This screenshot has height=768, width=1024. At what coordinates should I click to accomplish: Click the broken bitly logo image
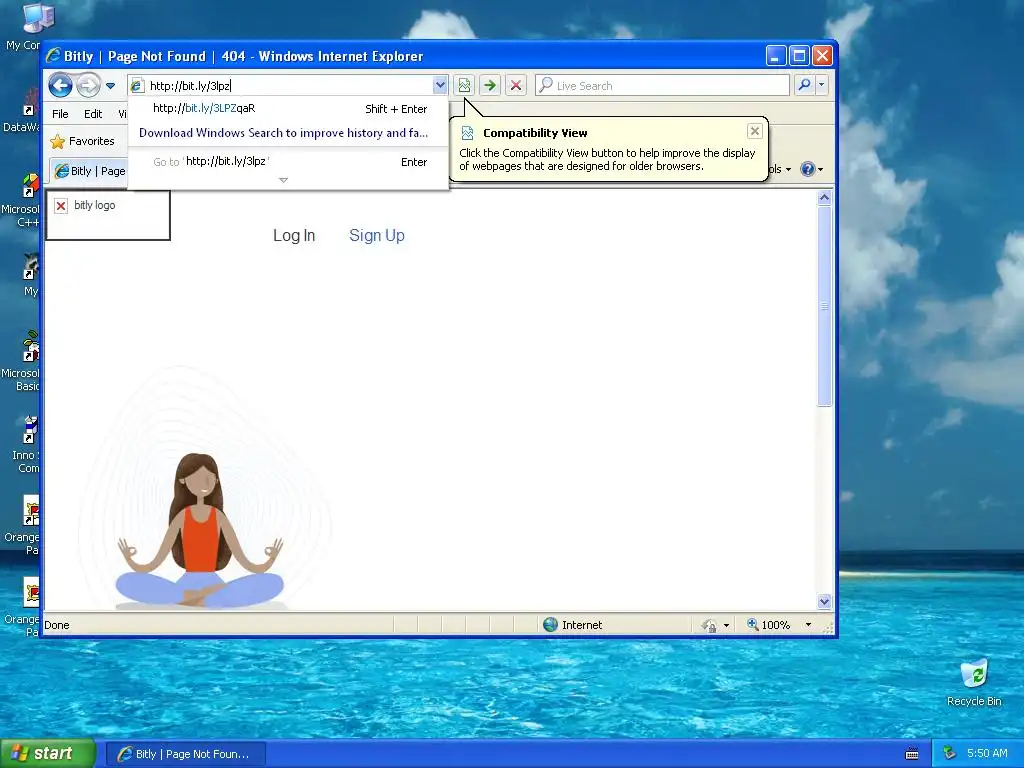click(x=108, y=216)
